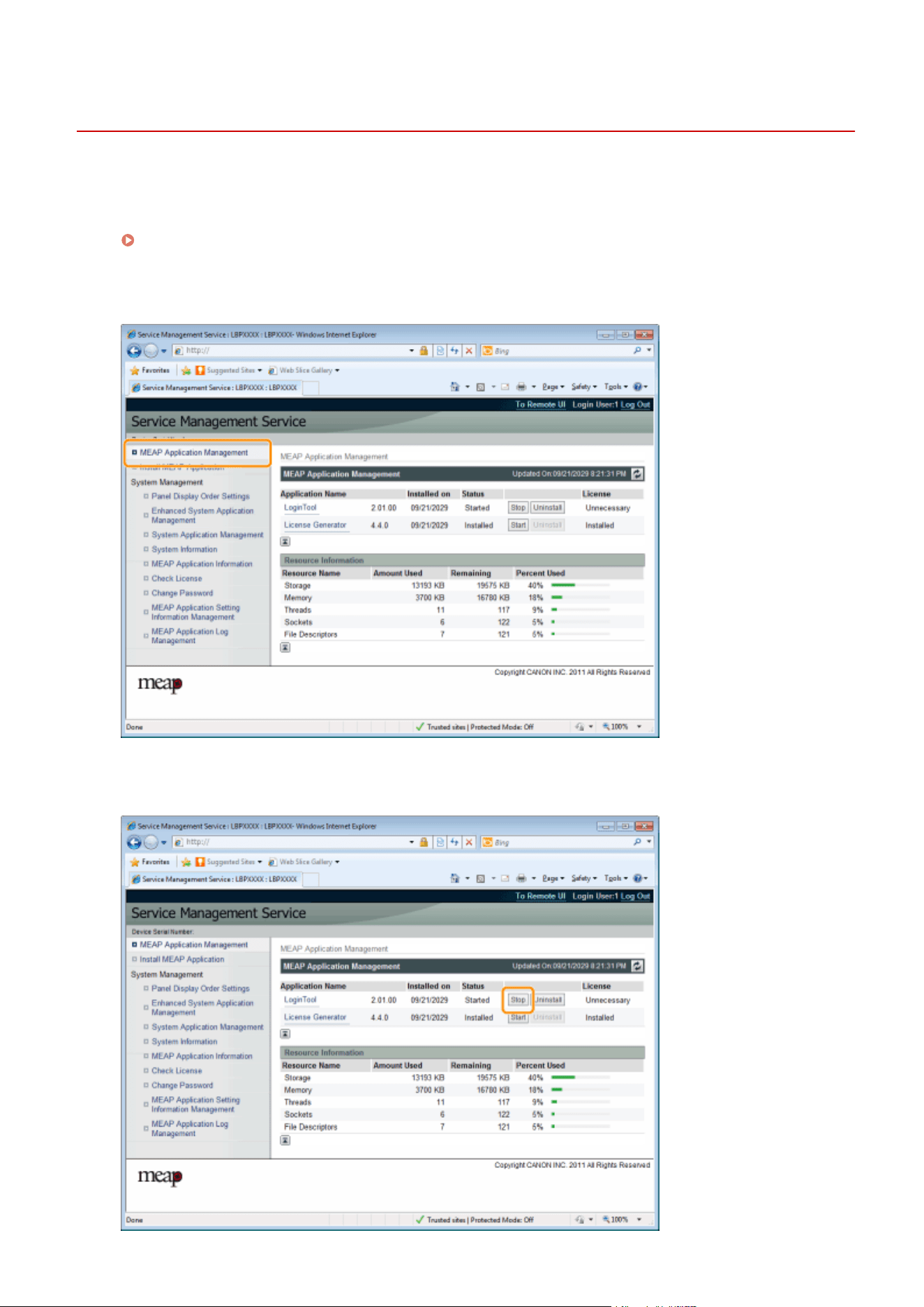This screenshot has height=1307, width=924.
Task: Click Threads usage bar in lower Resource Information
Action: (x=580, y=1102)
